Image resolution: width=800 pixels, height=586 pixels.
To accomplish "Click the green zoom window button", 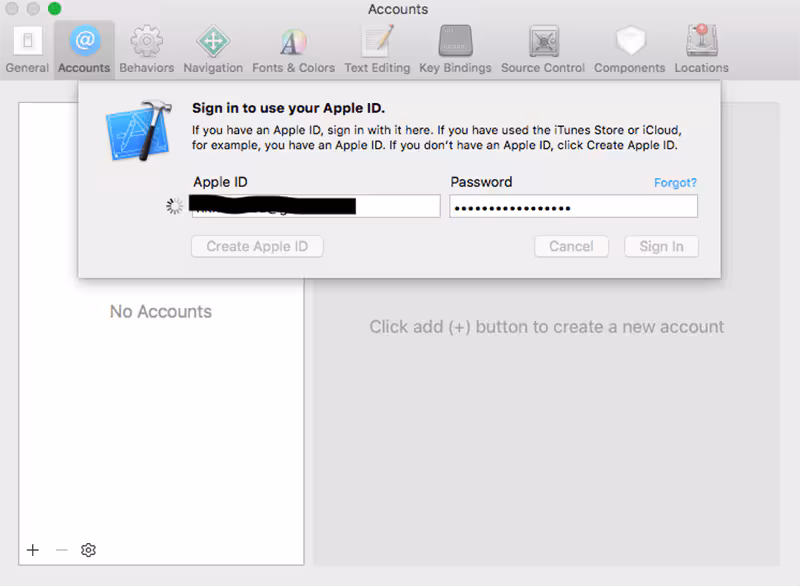I will point(55,9).
